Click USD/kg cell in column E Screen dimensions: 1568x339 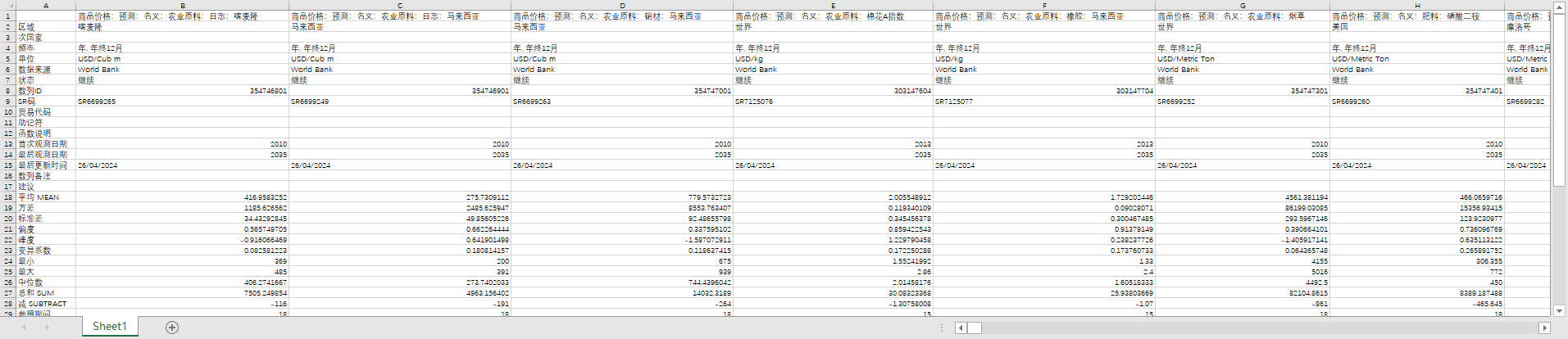(834, 59)
